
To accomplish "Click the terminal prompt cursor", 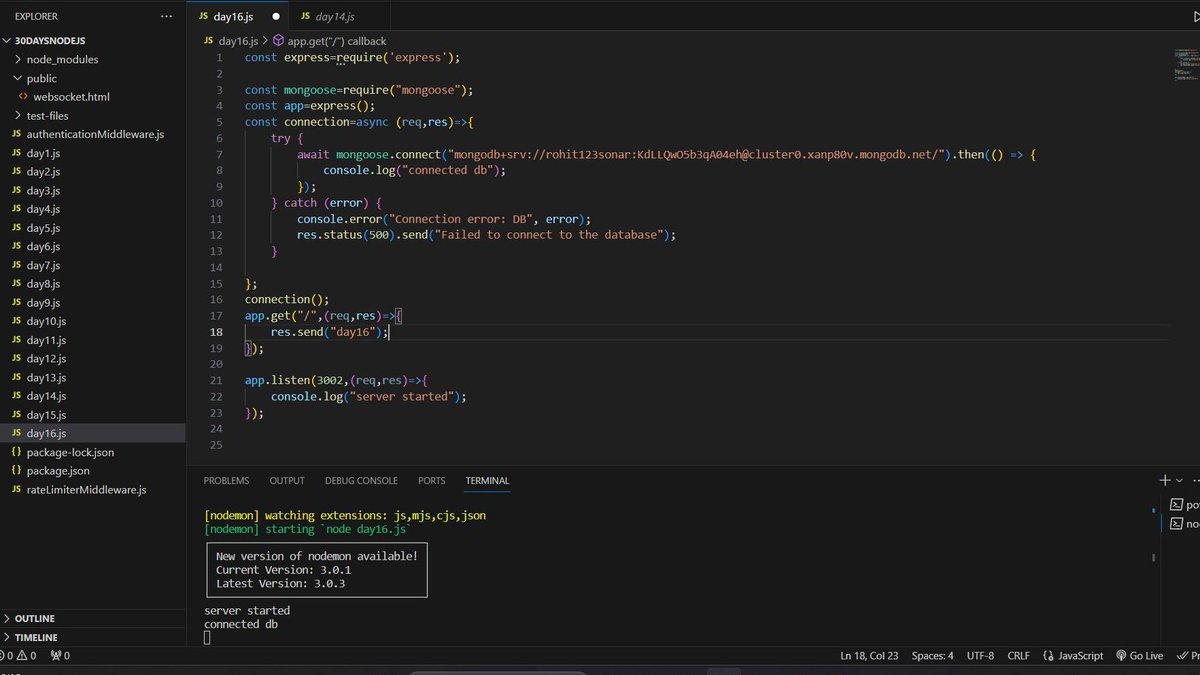I will [207, 638].
